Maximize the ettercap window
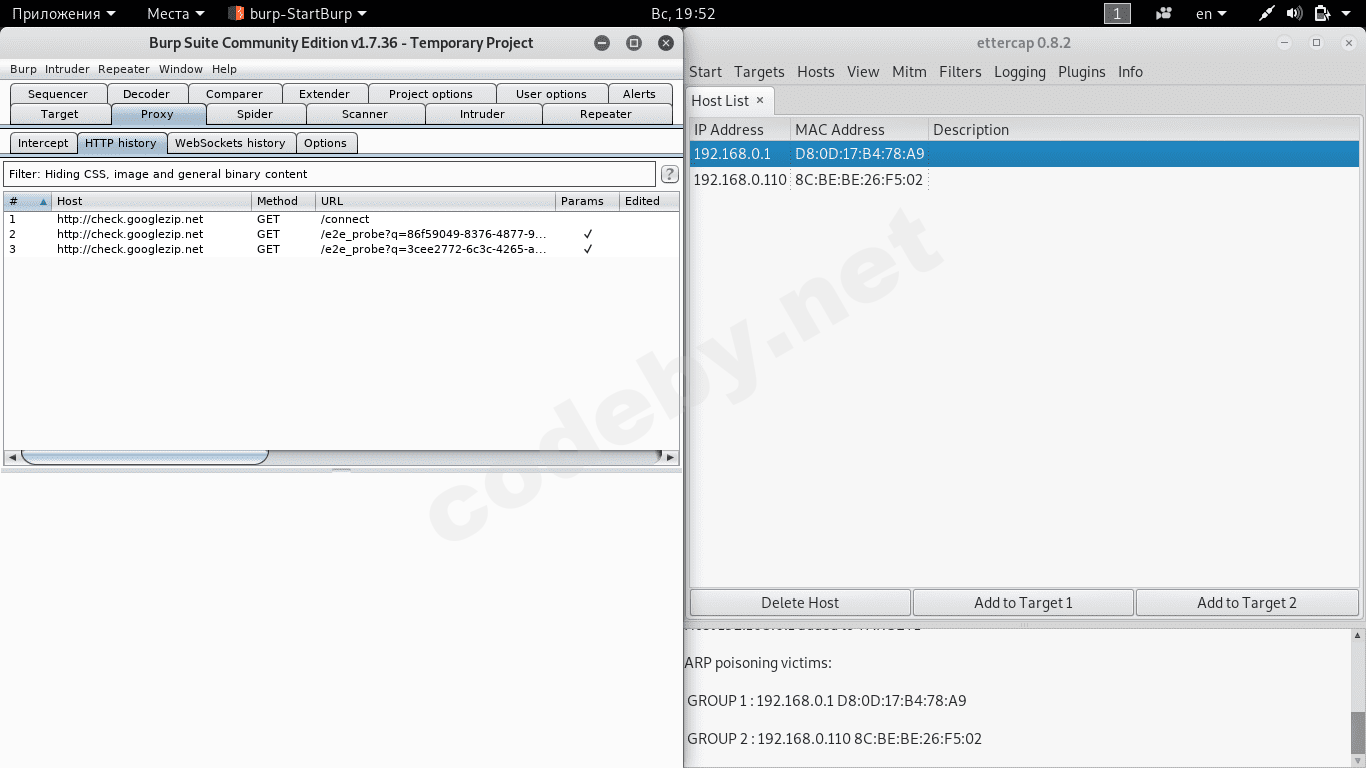Image resolution: width=1366 pixels, height=768 pixels. (1317, 43)
